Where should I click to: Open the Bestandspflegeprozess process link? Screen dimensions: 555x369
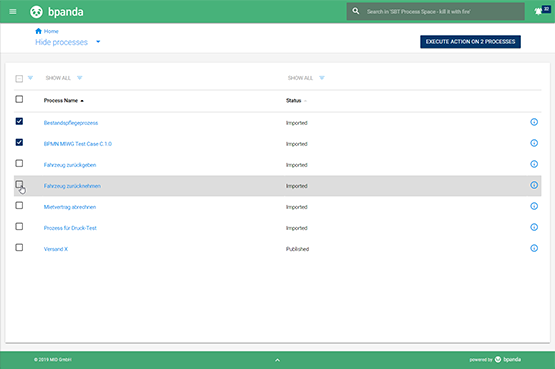click(x=71, y=123)
